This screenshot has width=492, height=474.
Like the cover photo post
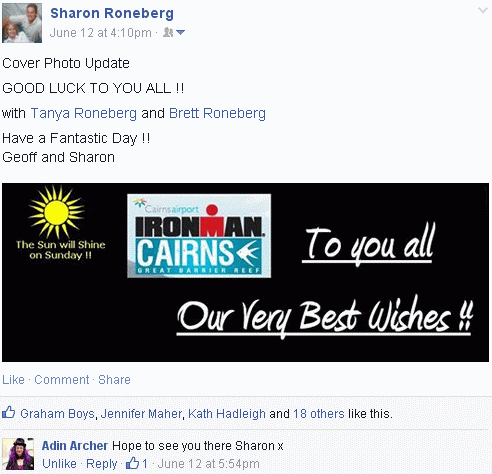(x=13, y=380)
